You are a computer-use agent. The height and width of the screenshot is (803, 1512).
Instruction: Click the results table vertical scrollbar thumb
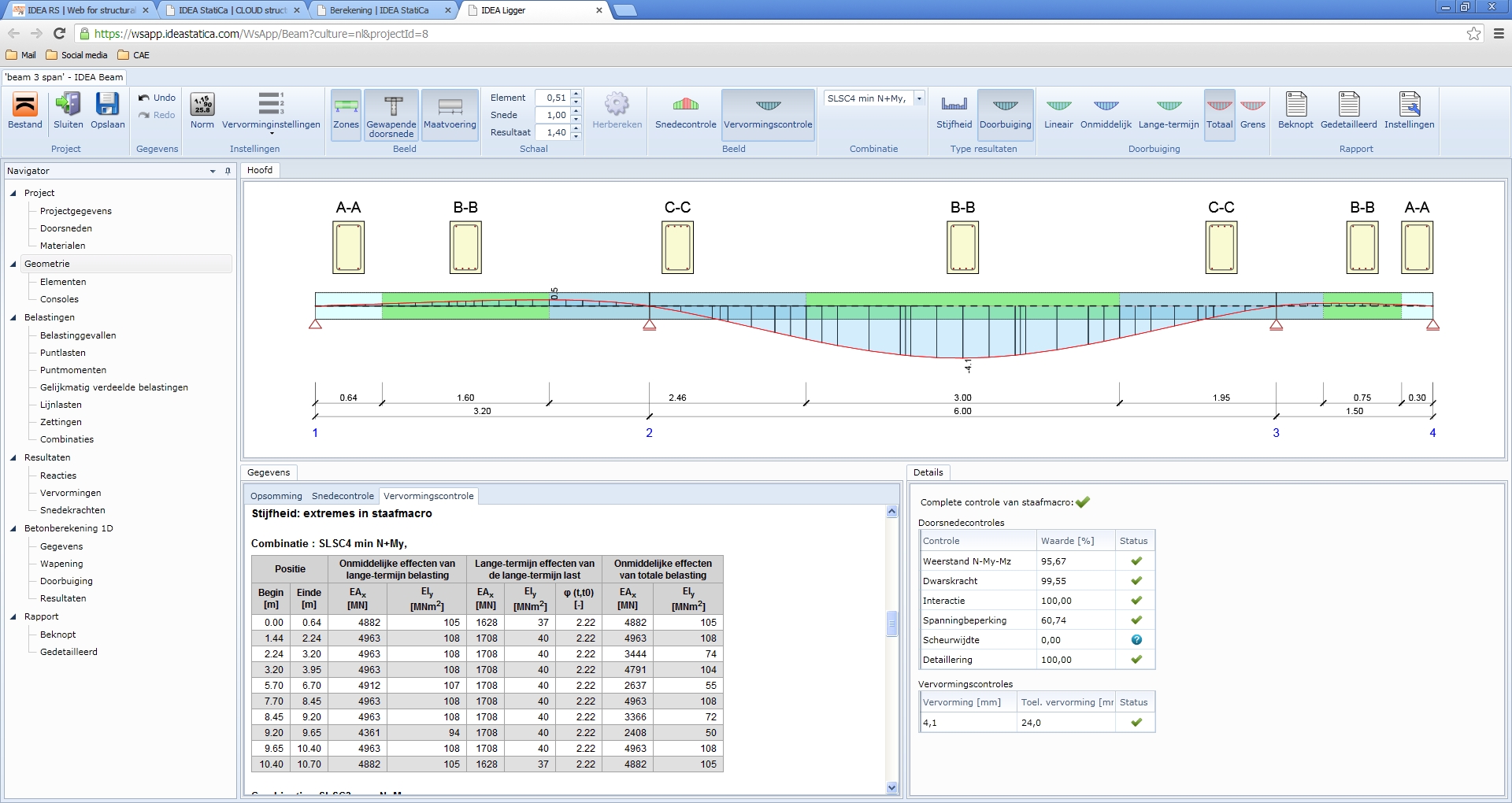point(891,624)
